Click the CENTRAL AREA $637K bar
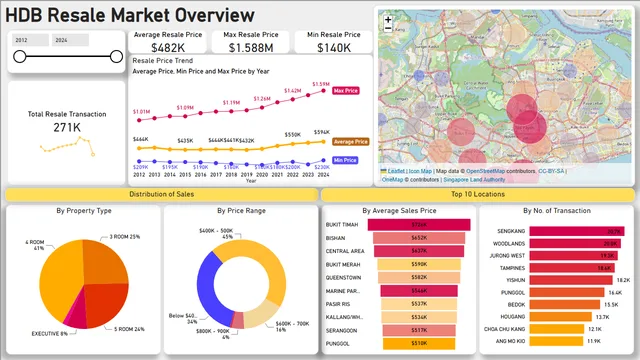640x360 pixels. tap(419, 251)
